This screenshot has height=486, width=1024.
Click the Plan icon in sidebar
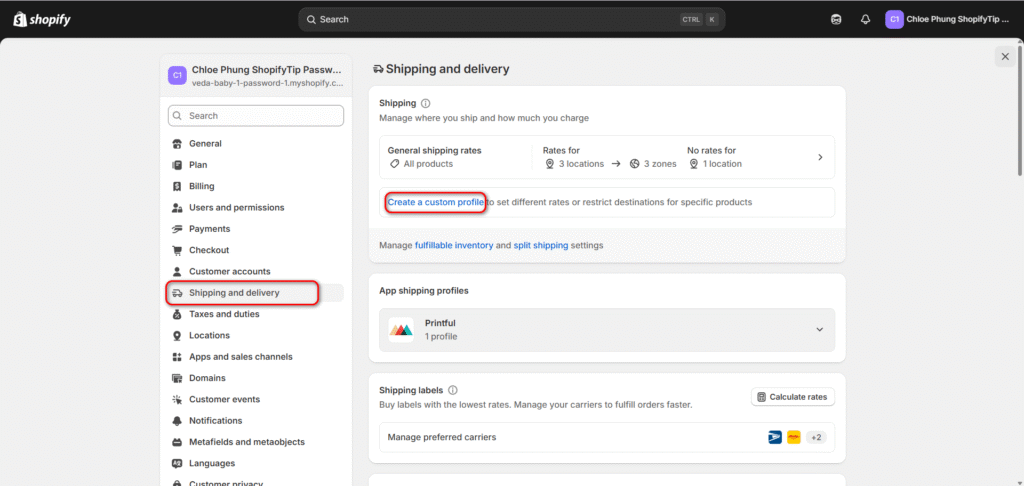click(176, 165)
